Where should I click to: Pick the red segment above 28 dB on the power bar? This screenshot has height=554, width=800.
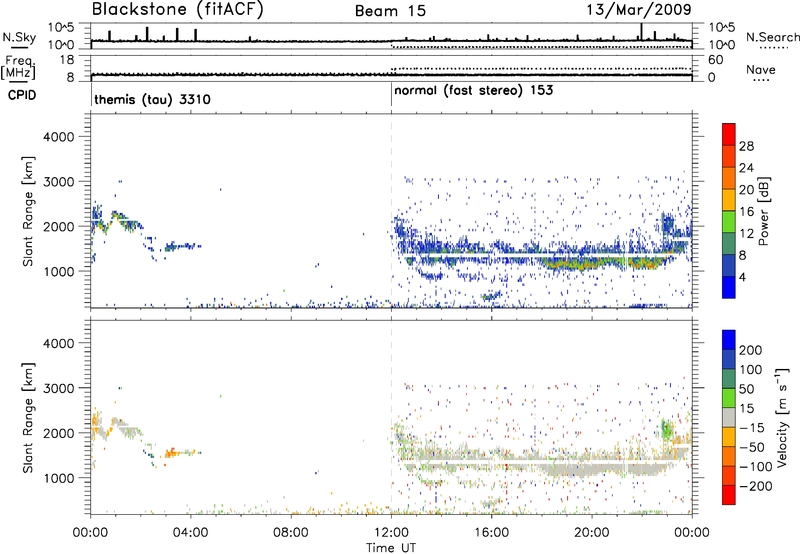tap(729, 134)
